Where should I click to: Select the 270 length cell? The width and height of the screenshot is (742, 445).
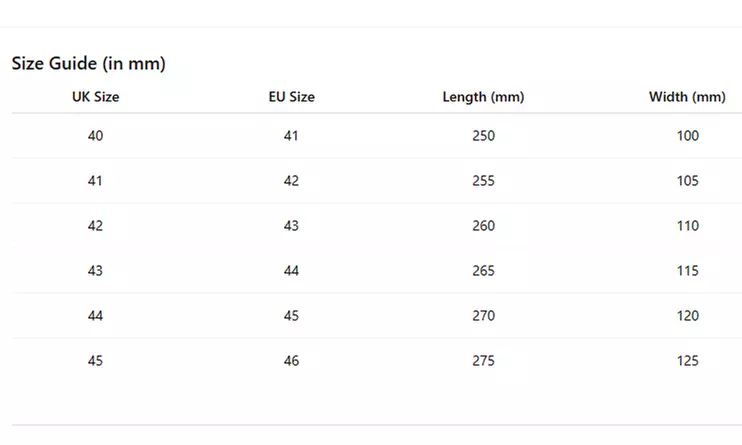point(483,316)
